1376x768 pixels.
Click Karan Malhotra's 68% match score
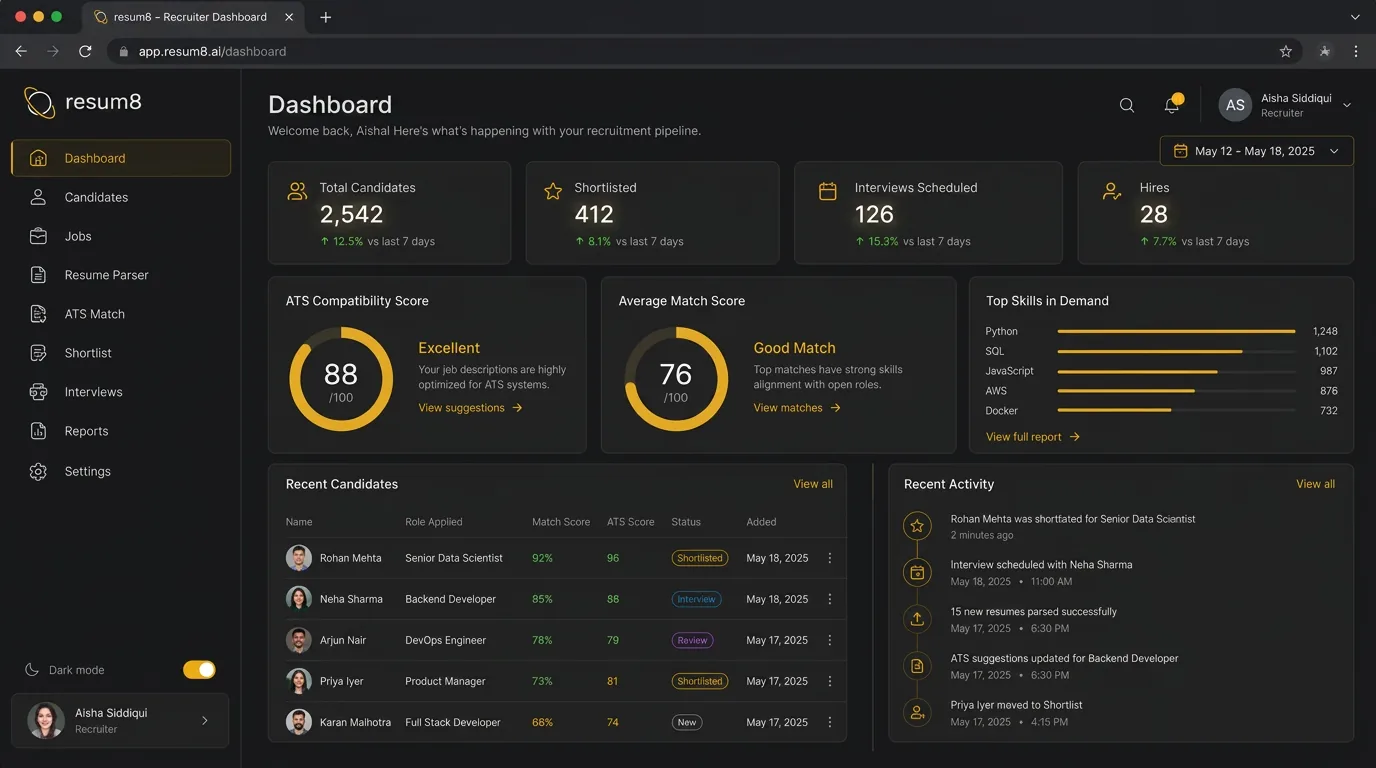tap(542, 722)
